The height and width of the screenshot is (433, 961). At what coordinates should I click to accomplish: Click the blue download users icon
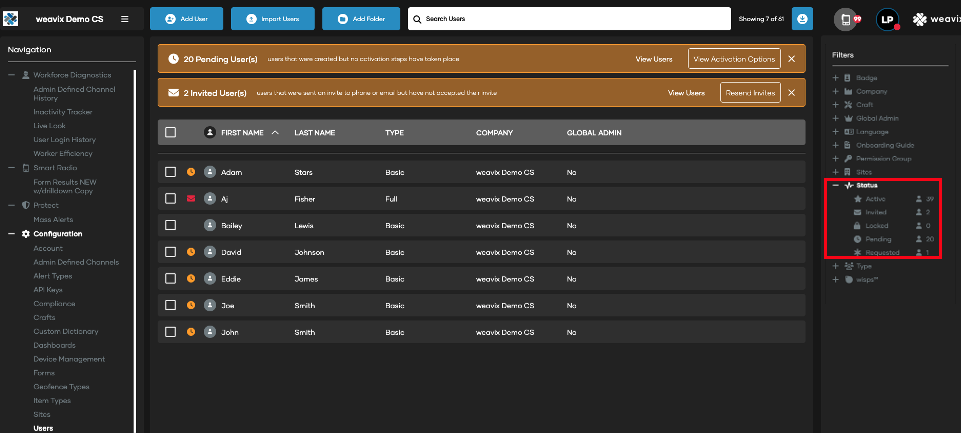[802, 18]
